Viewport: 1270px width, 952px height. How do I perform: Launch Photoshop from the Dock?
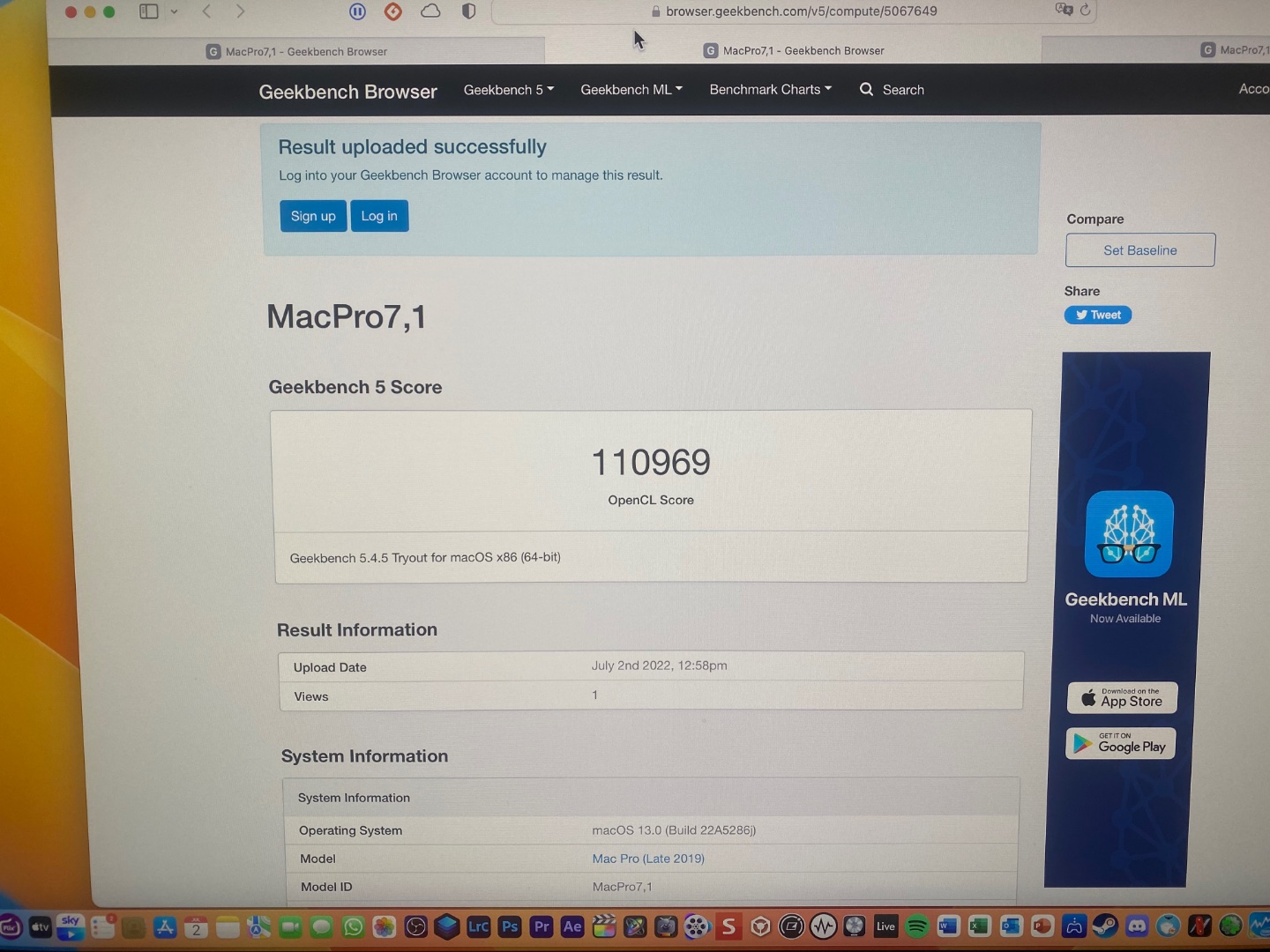[x=510, y=926]
